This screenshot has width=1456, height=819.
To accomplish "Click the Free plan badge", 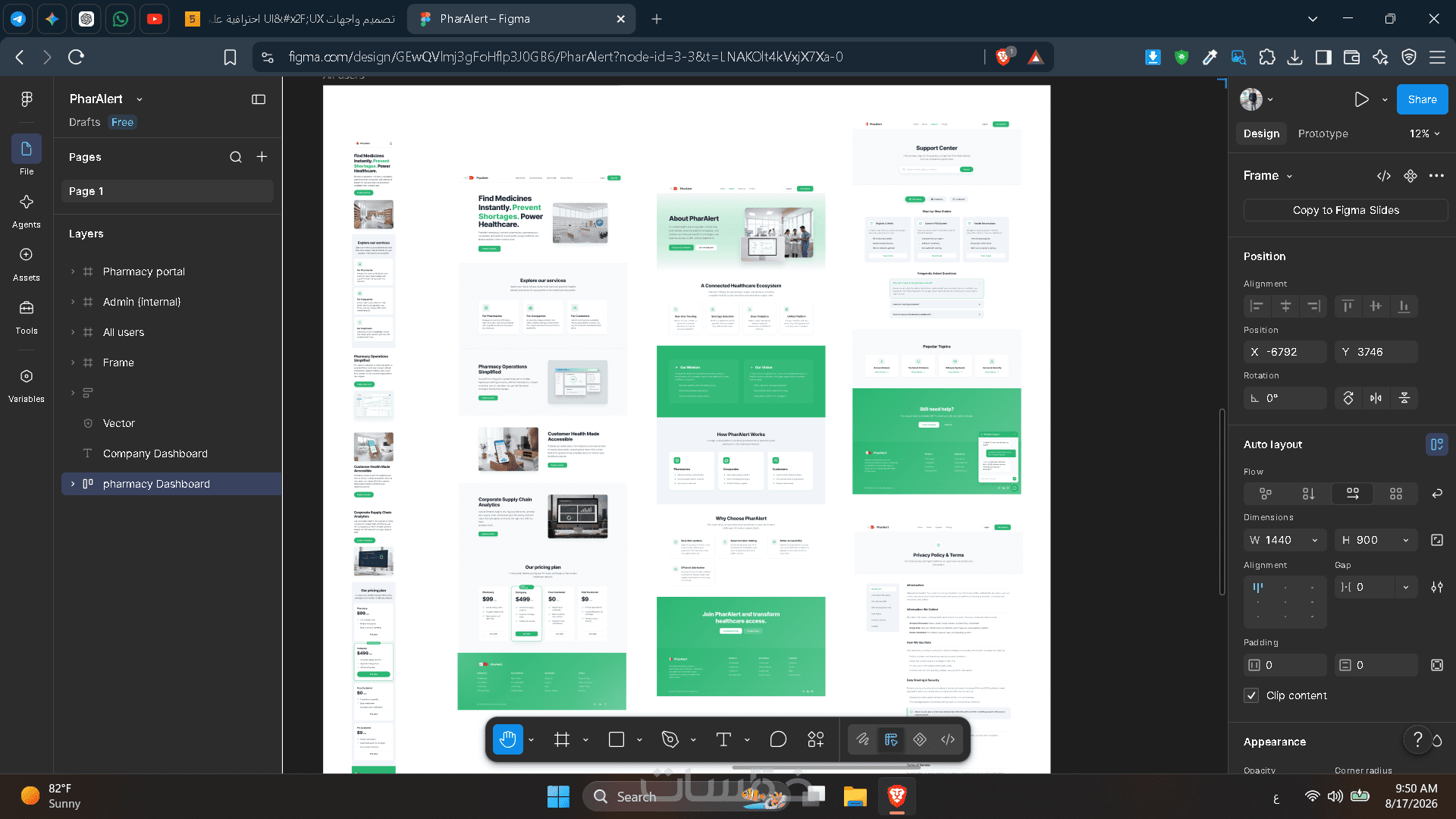I will pyautogui.click(x=122, y=122).
